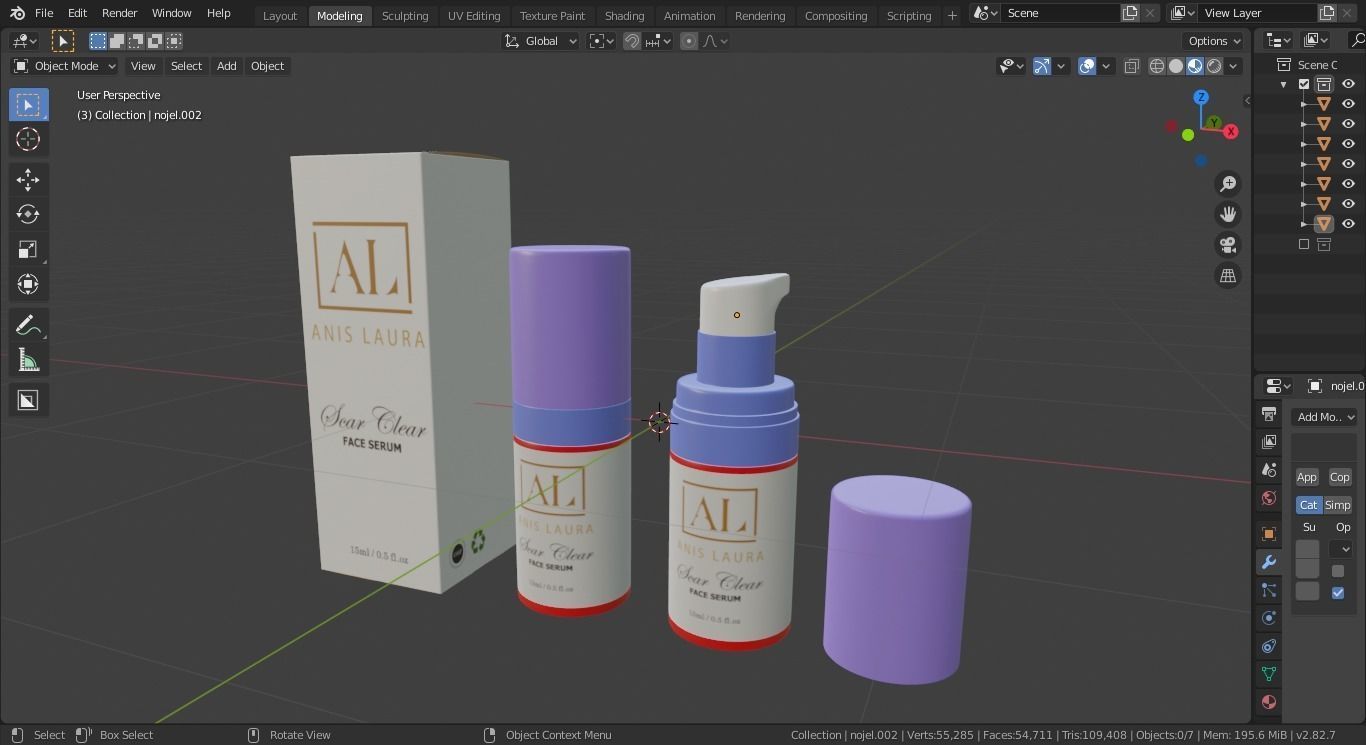The height and width of the screenshot is (745, 1366).
Task: Click the View Layer name field
Action: [1258, 13]
